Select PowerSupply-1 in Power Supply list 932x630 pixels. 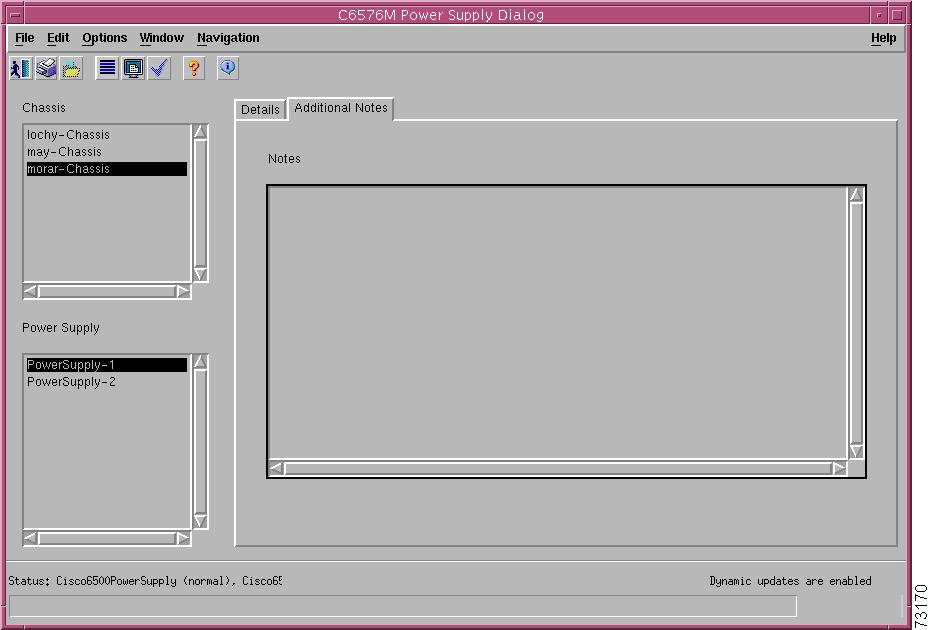(x=107, y=365)
